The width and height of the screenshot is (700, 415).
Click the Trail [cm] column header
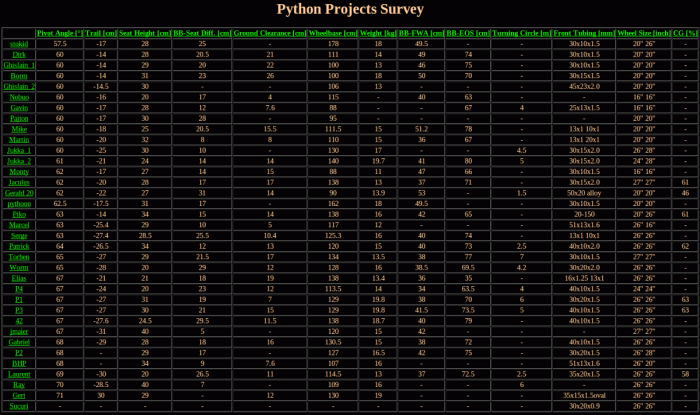(101, 33)
